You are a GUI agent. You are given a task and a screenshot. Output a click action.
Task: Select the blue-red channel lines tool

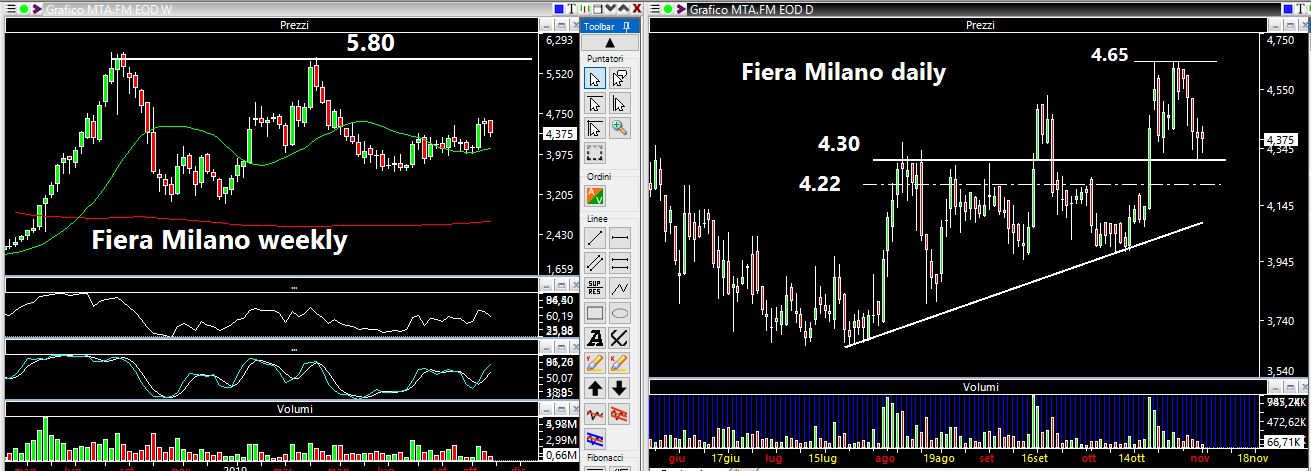coord(594,437)
